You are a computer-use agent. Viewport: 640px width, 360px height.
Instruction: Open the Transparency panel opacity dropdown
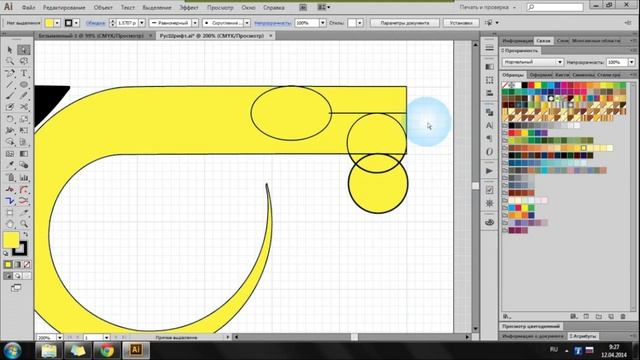pyautogui.click(x=631, y=62)
